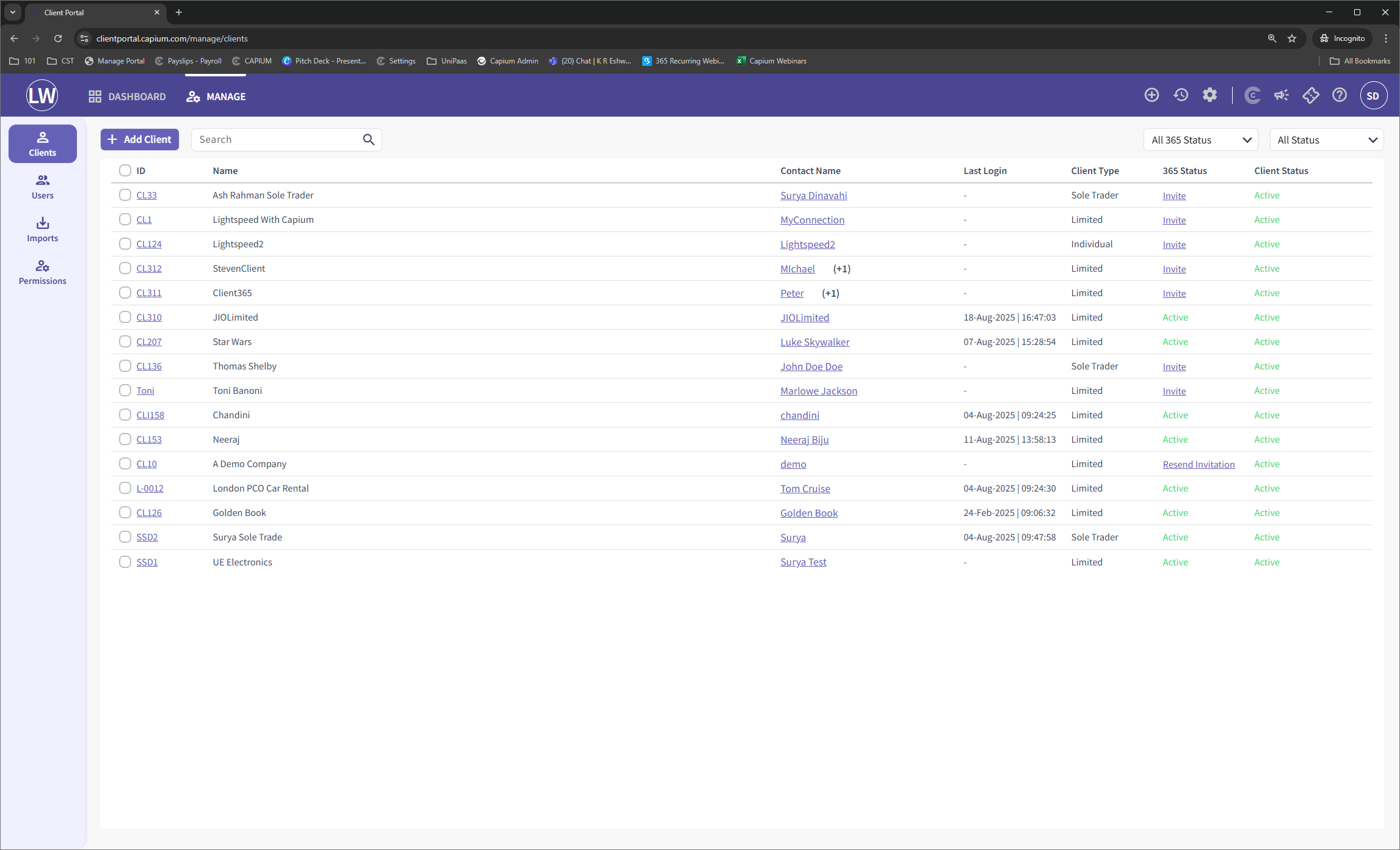Click the search magnifier icon
This screenshot has height=850, width=1400.
coord(368,139)
